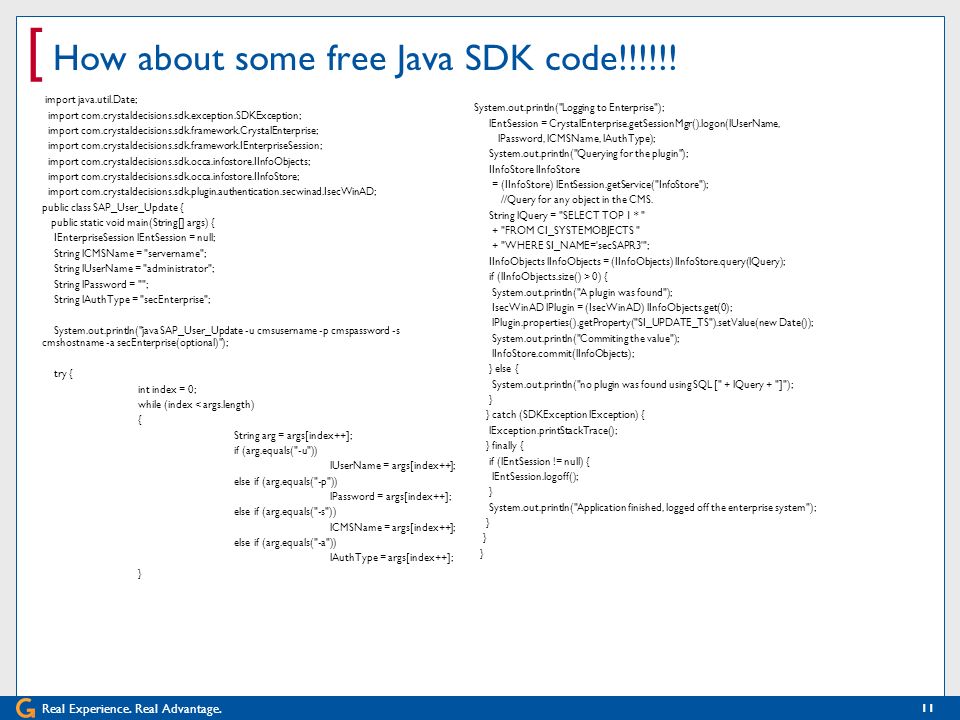
Task: Click 'String lQuery = "SELECT TOP 1 *"'
Action: 567,216
